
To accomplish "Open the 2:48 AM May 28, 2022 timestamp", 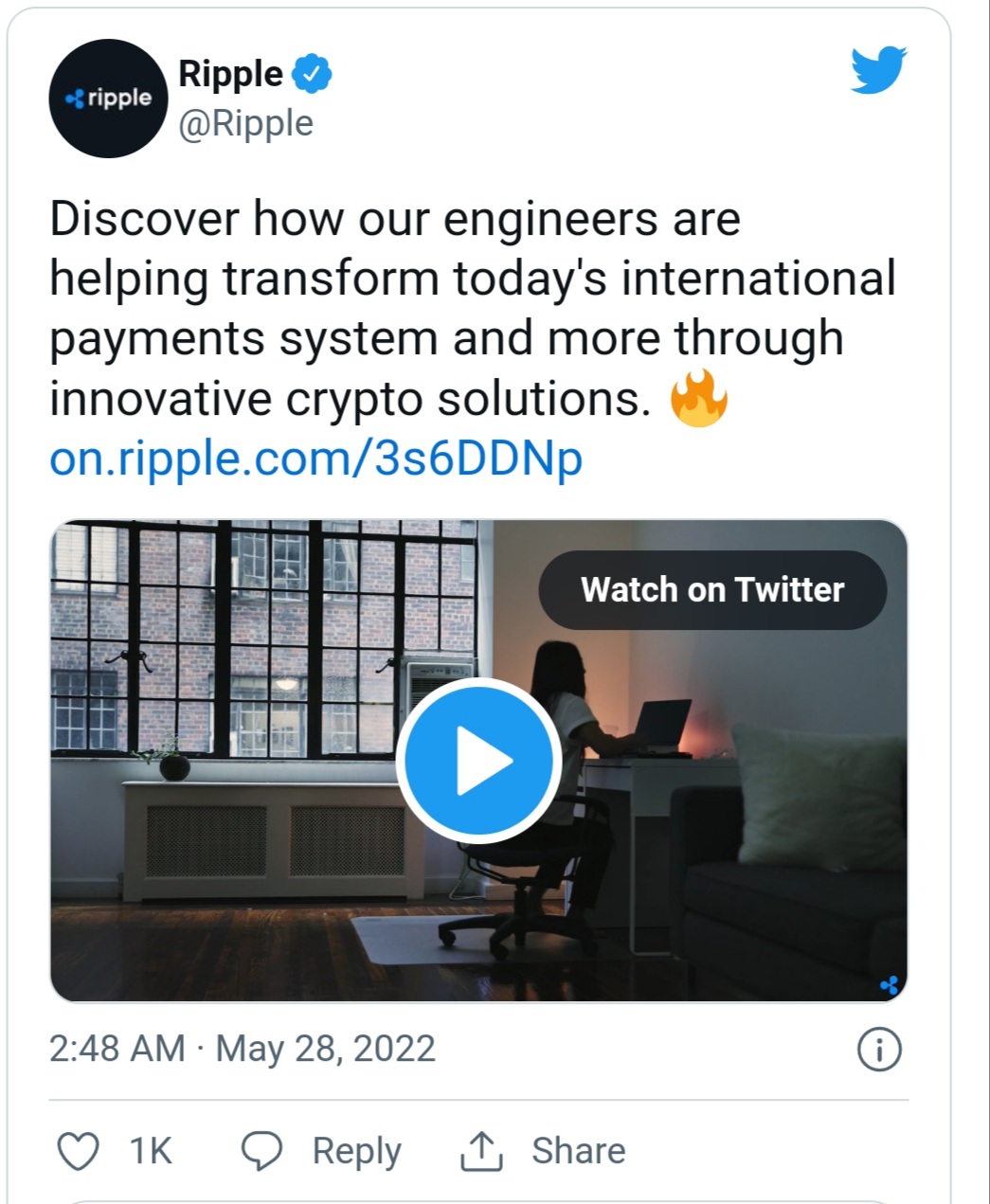I will click(x=243, y=1050).
